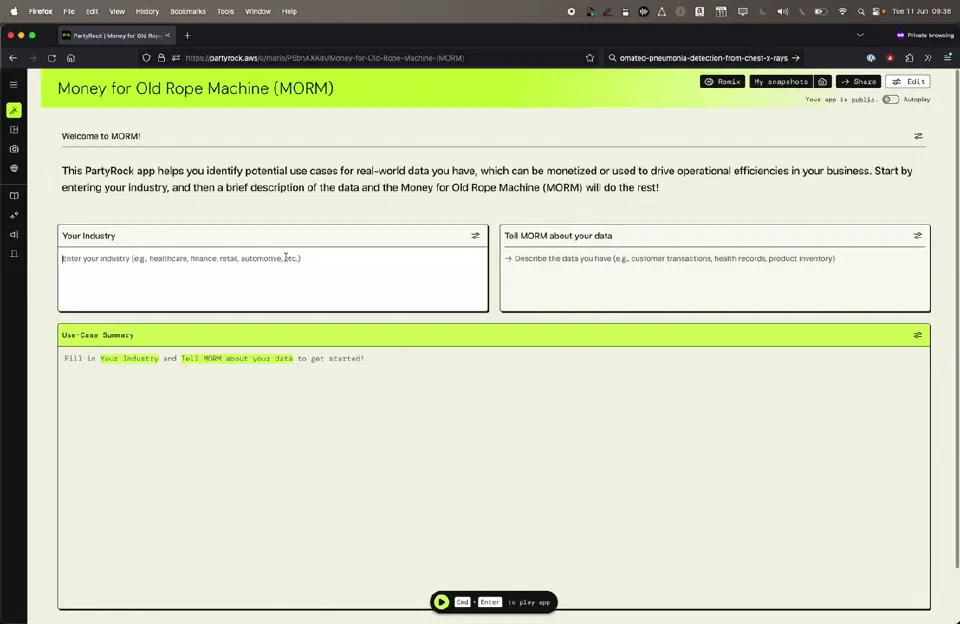Click the Share button
This screenshot has width=960, height=624.
[x=858, y=81]
